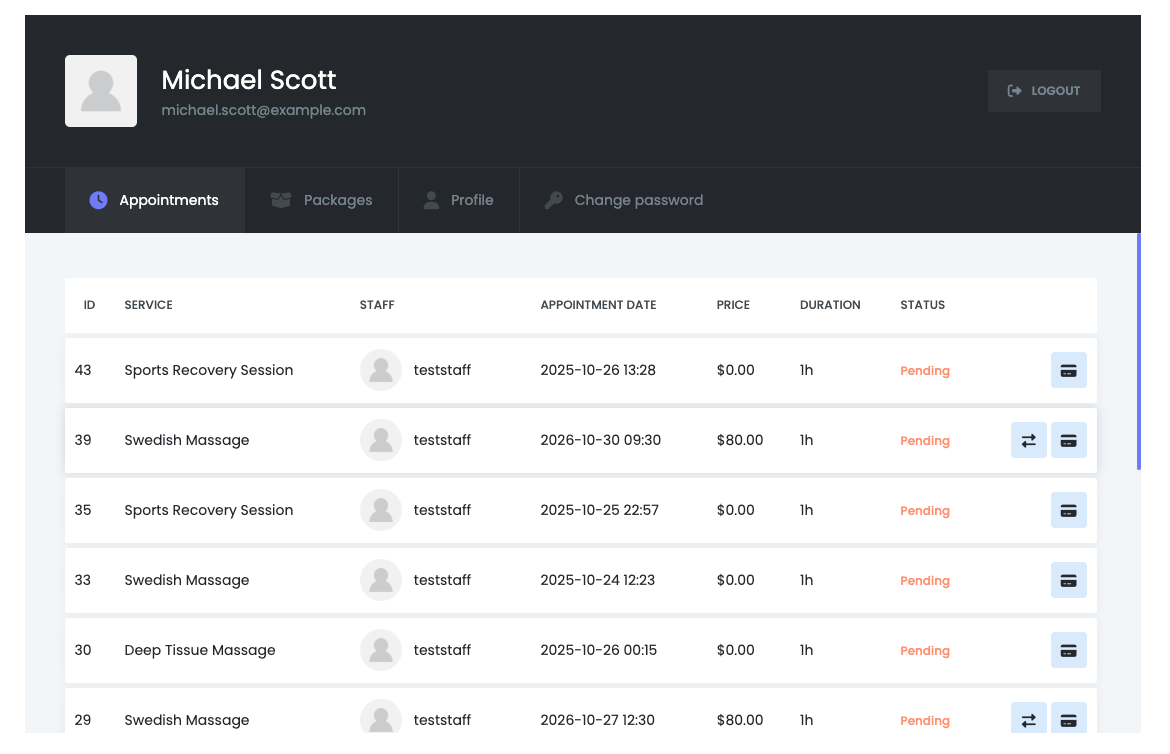Viewport: 1170px width, 754px height.
Task: Click the Status column header
Action: point(922,305)
